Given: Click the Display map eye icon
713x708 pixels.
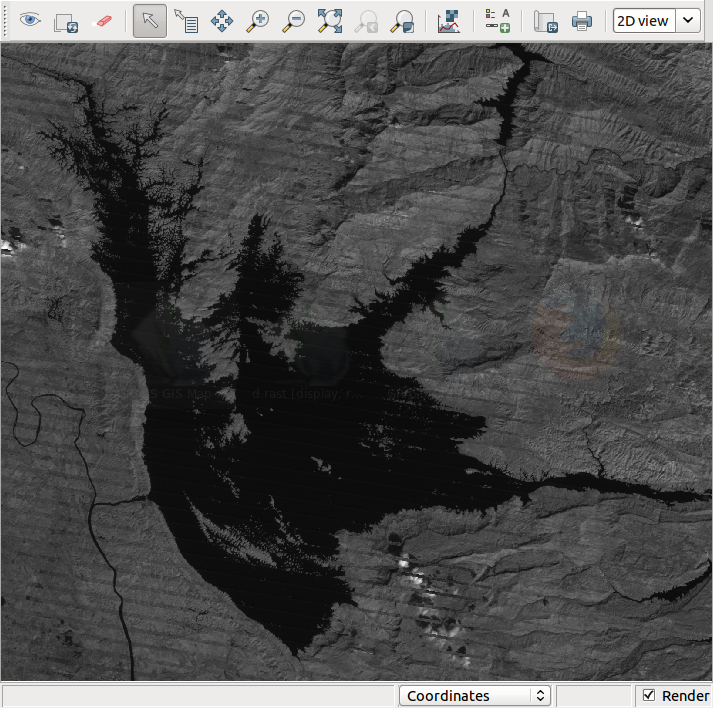Looking at the screenshot, I should pos(30,20).
